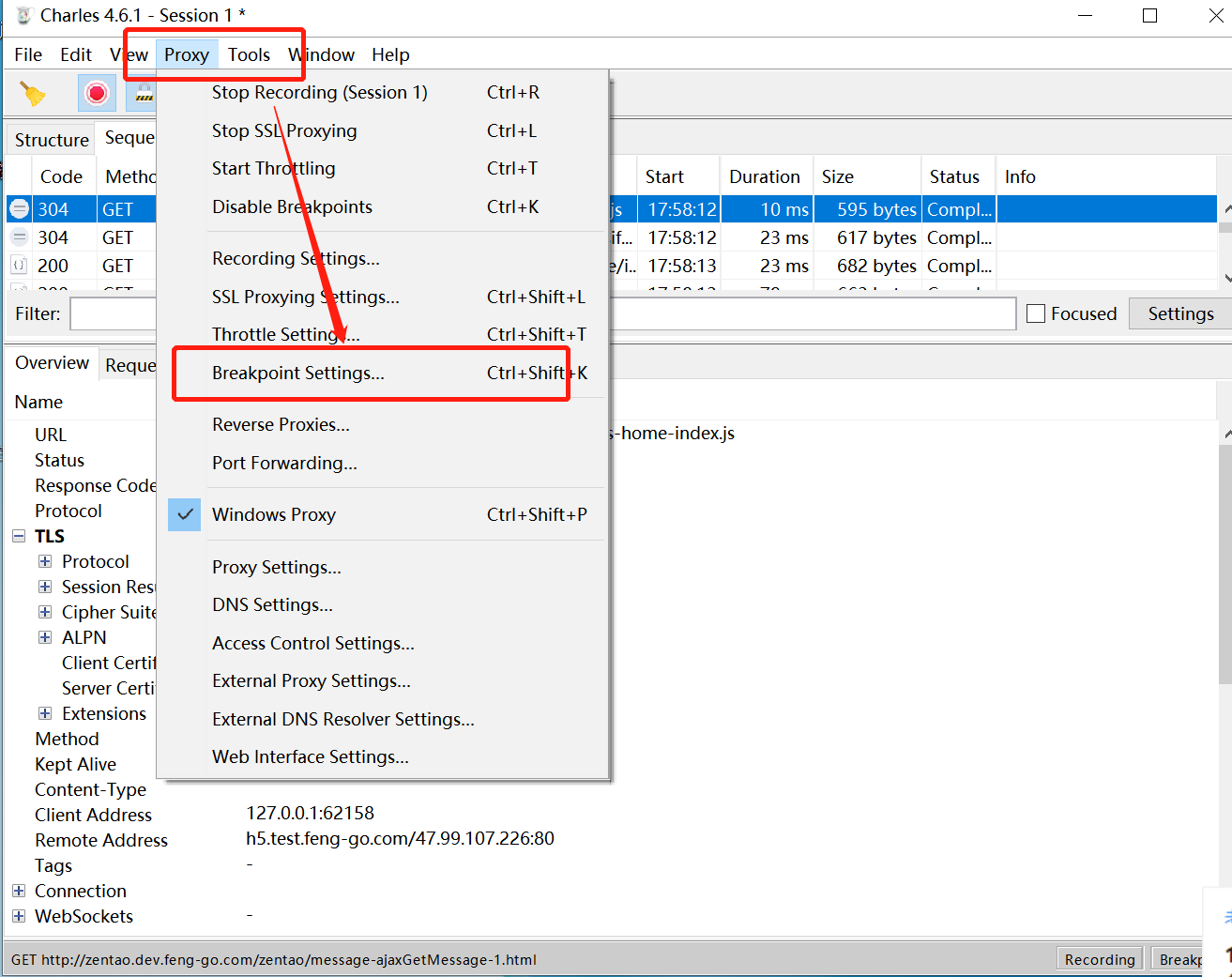This screenshot has width=1232, height=977.
Task: Click the overview pane vertical scrollbar
Action: point(1225,563)
